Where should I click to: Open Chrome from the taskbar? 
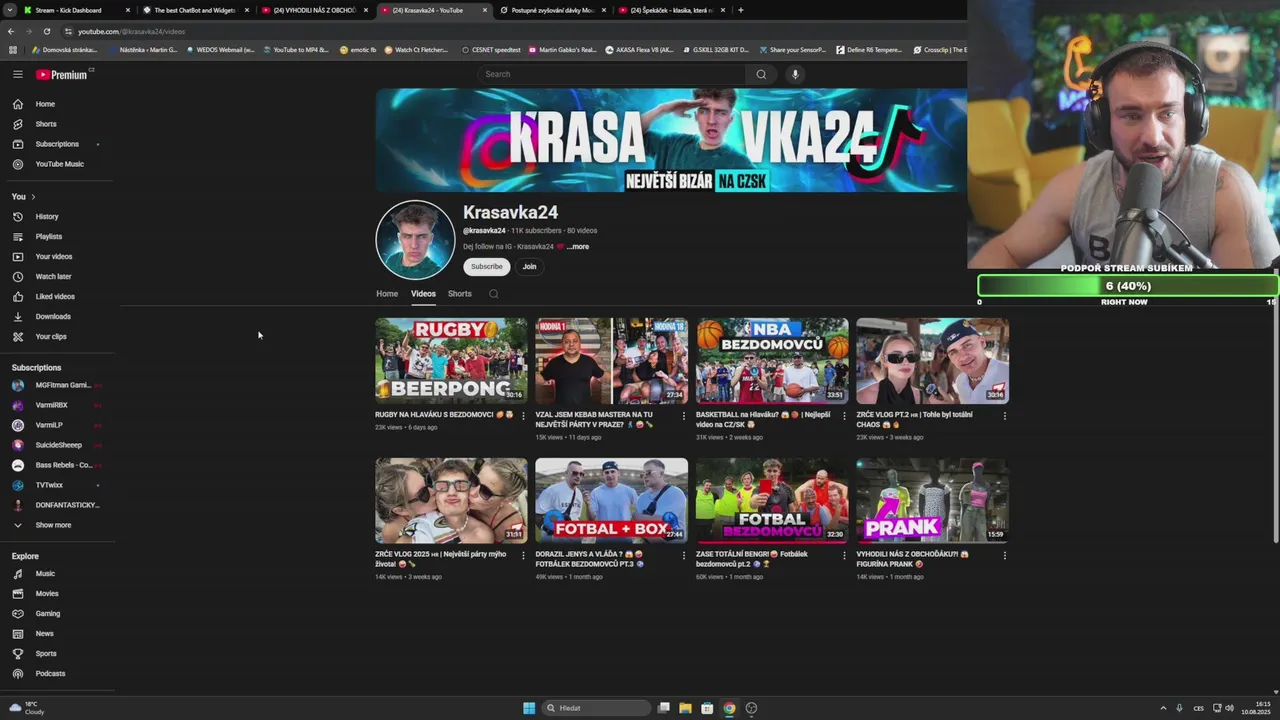729,708
